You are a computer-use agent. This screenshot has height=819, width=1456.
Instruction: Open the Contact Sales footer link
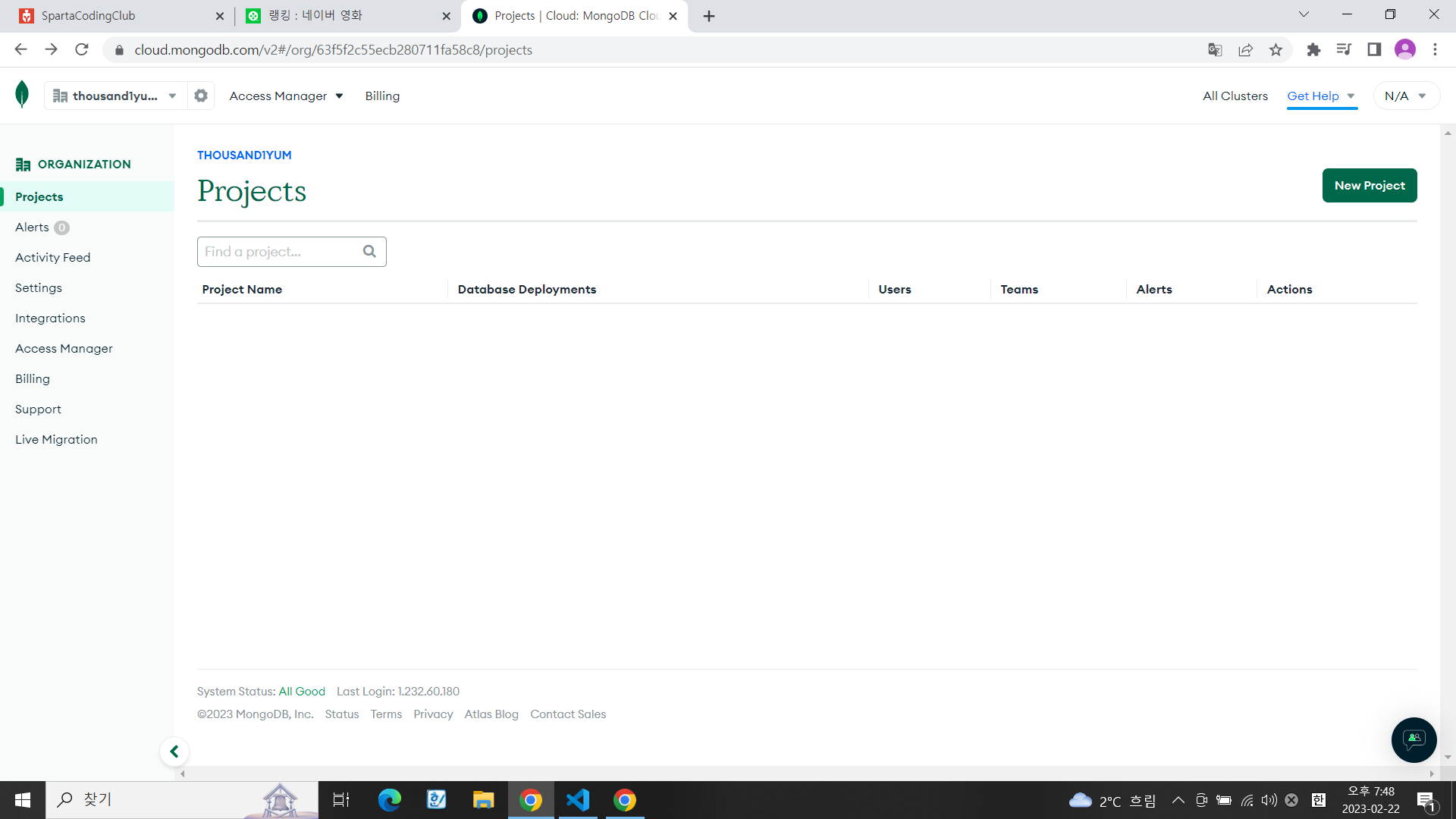(x=568, y=714)
